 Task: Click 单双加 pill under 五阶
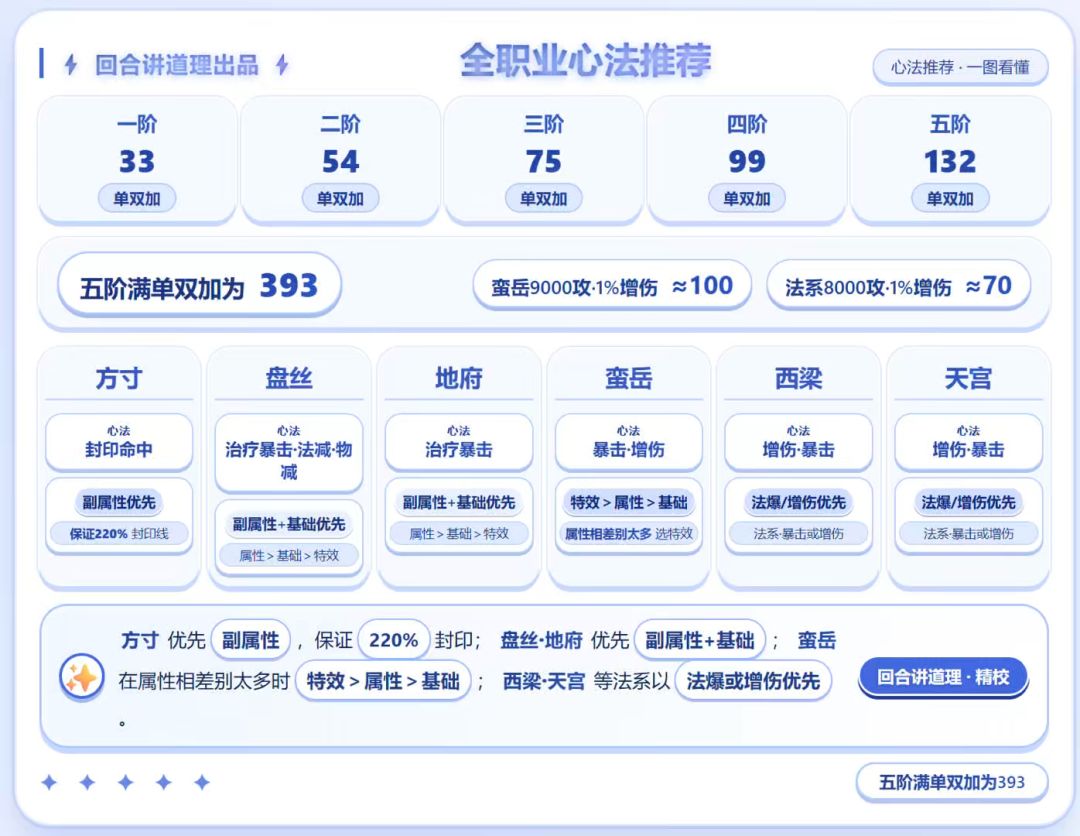[x=950, y=198]
